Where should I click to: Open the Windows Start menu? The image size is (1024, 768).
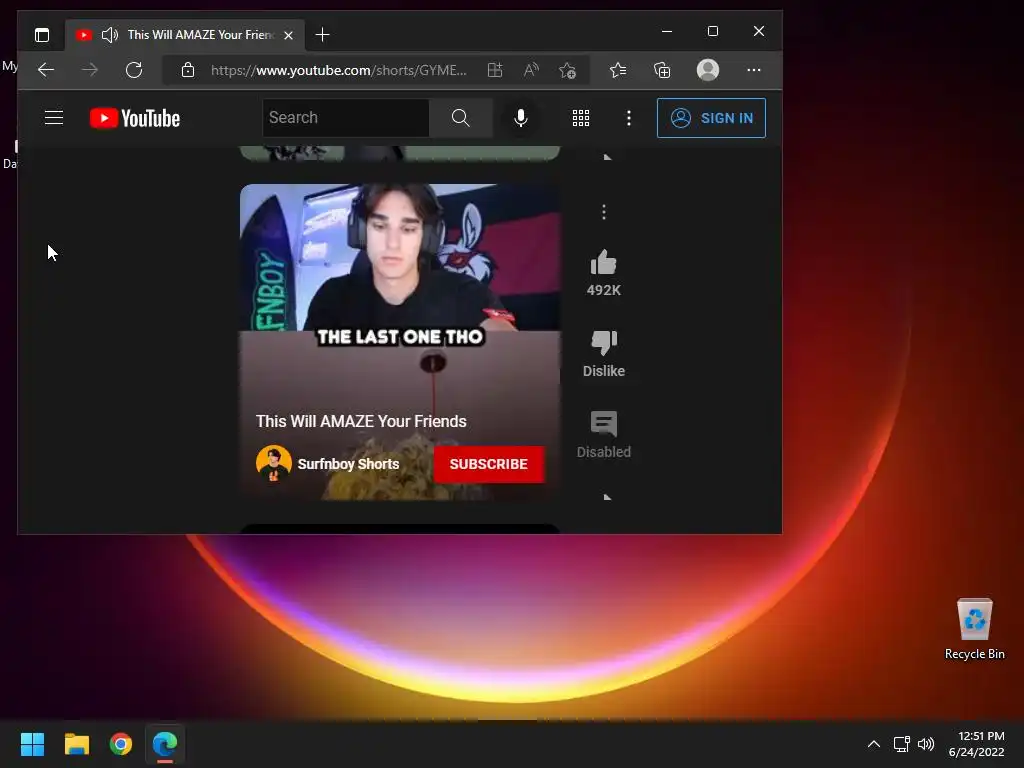click(x=32, y=744)
